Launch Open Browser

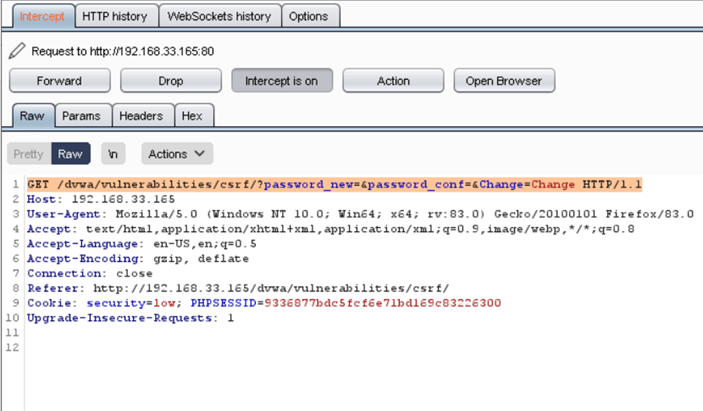[x=504, y=81]
